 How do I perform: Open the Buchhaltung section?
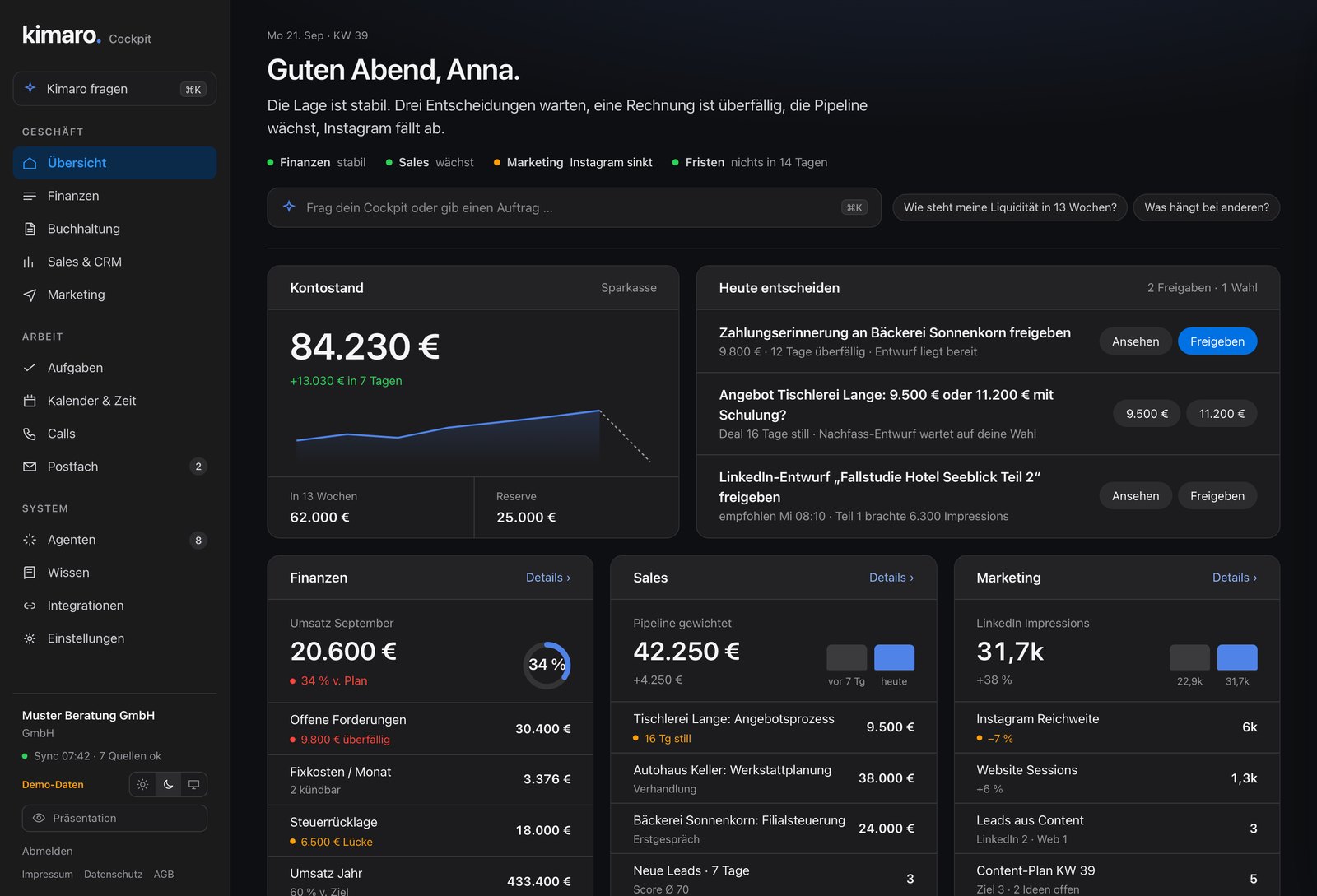[114, 229]
